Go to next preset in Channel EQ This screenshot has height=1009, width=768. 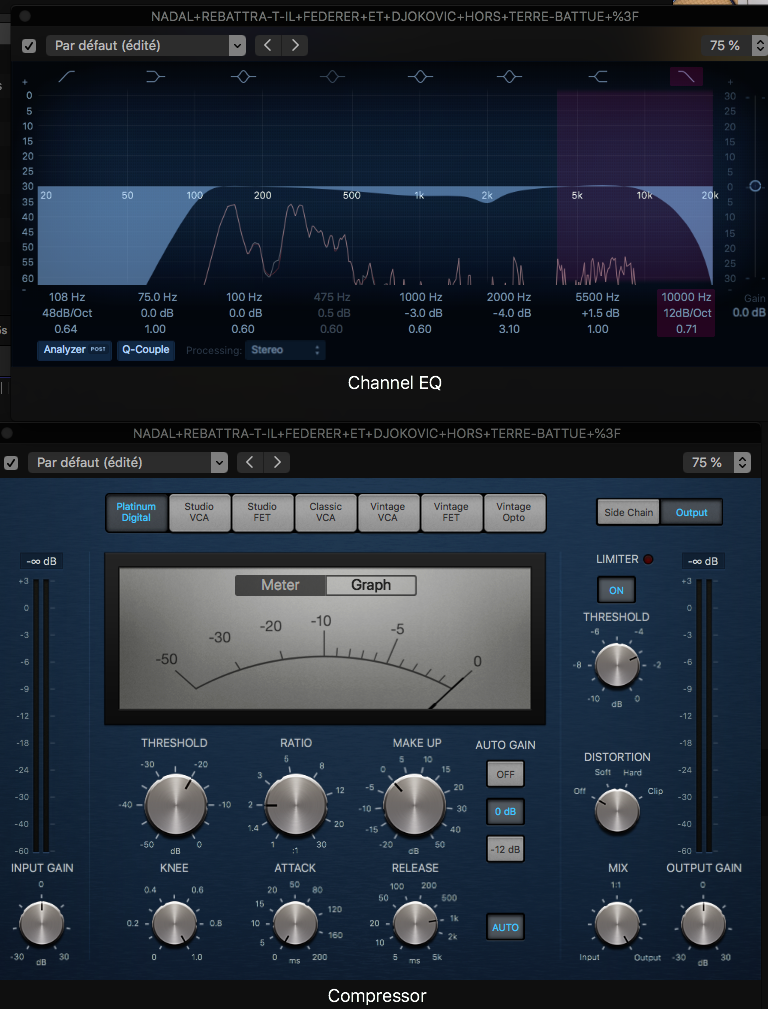coord(295,46)
